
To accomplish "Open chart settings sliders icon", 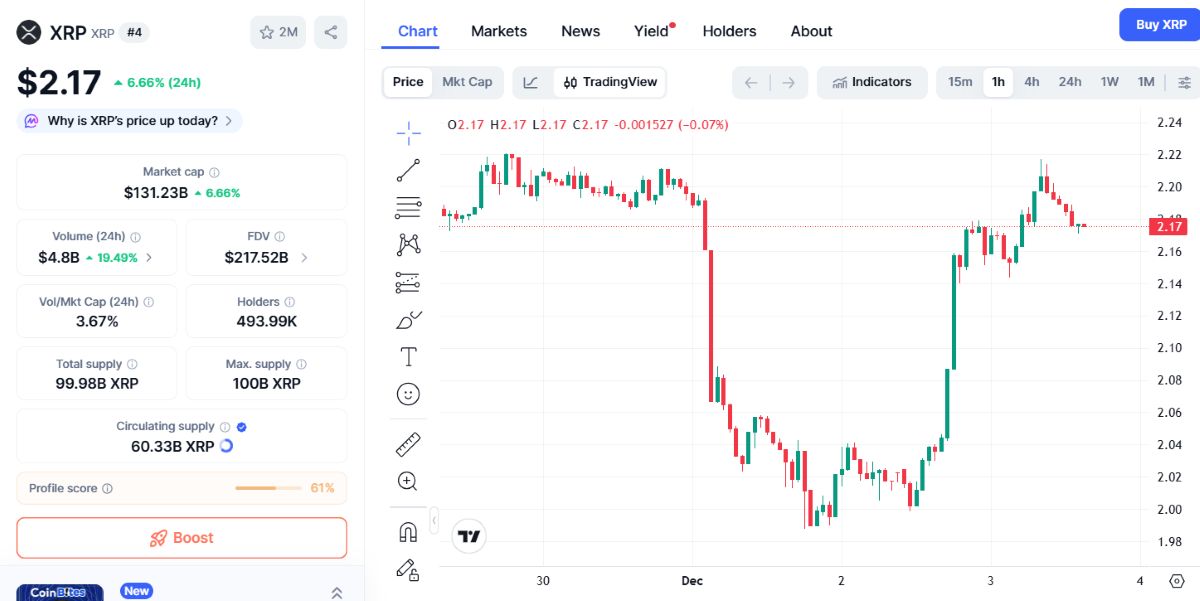I will [x=1185, y=82].
